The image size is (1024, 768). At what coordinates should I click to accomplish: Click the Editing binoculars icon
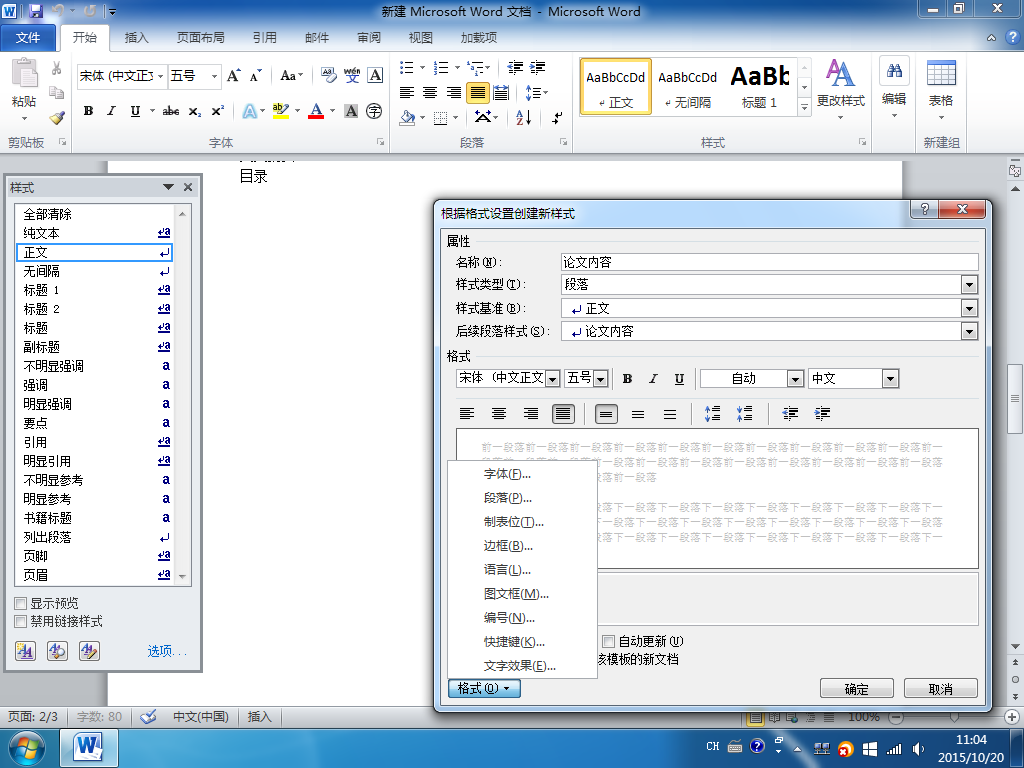894,71
